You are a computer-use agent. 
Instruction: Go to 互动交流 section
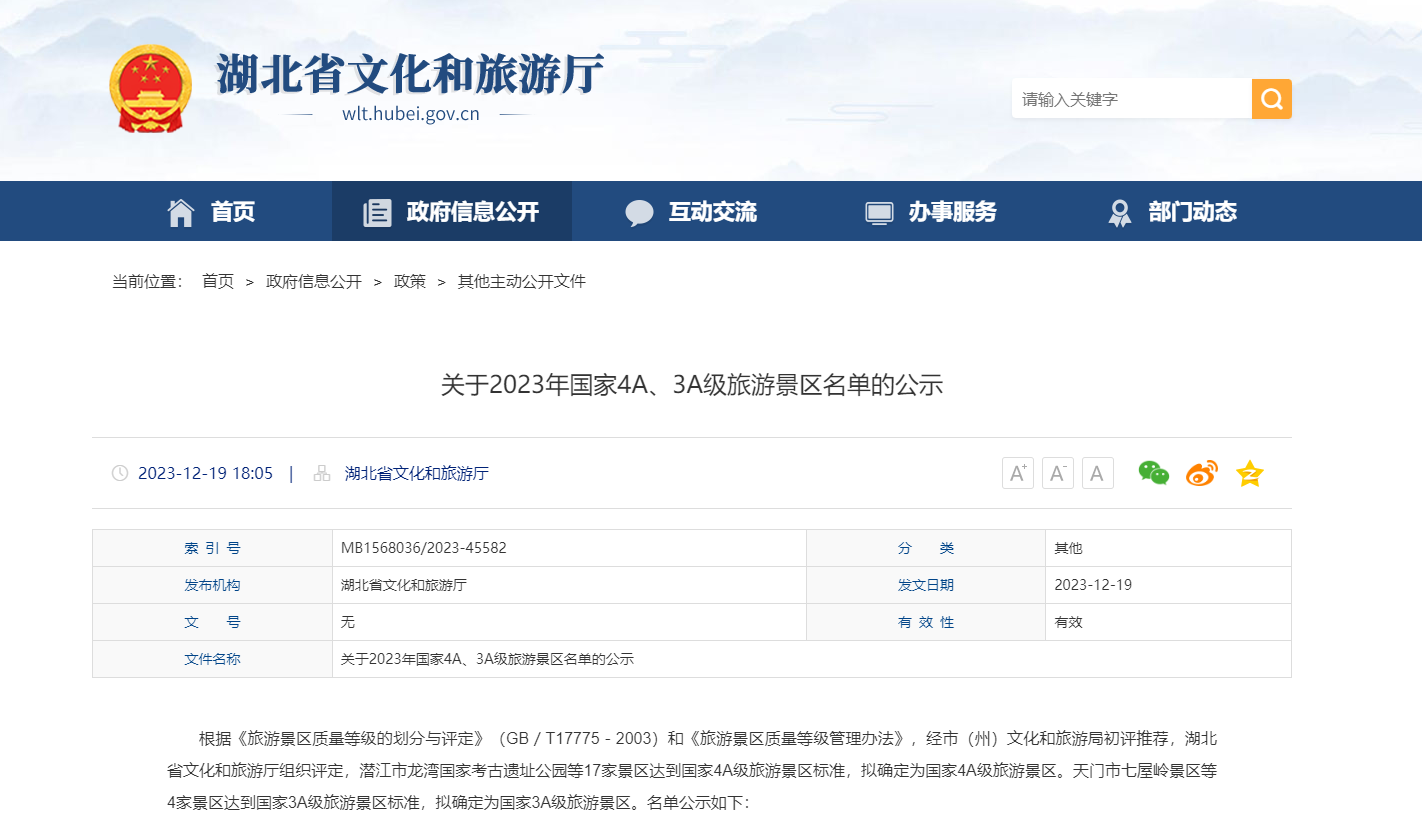691,211
